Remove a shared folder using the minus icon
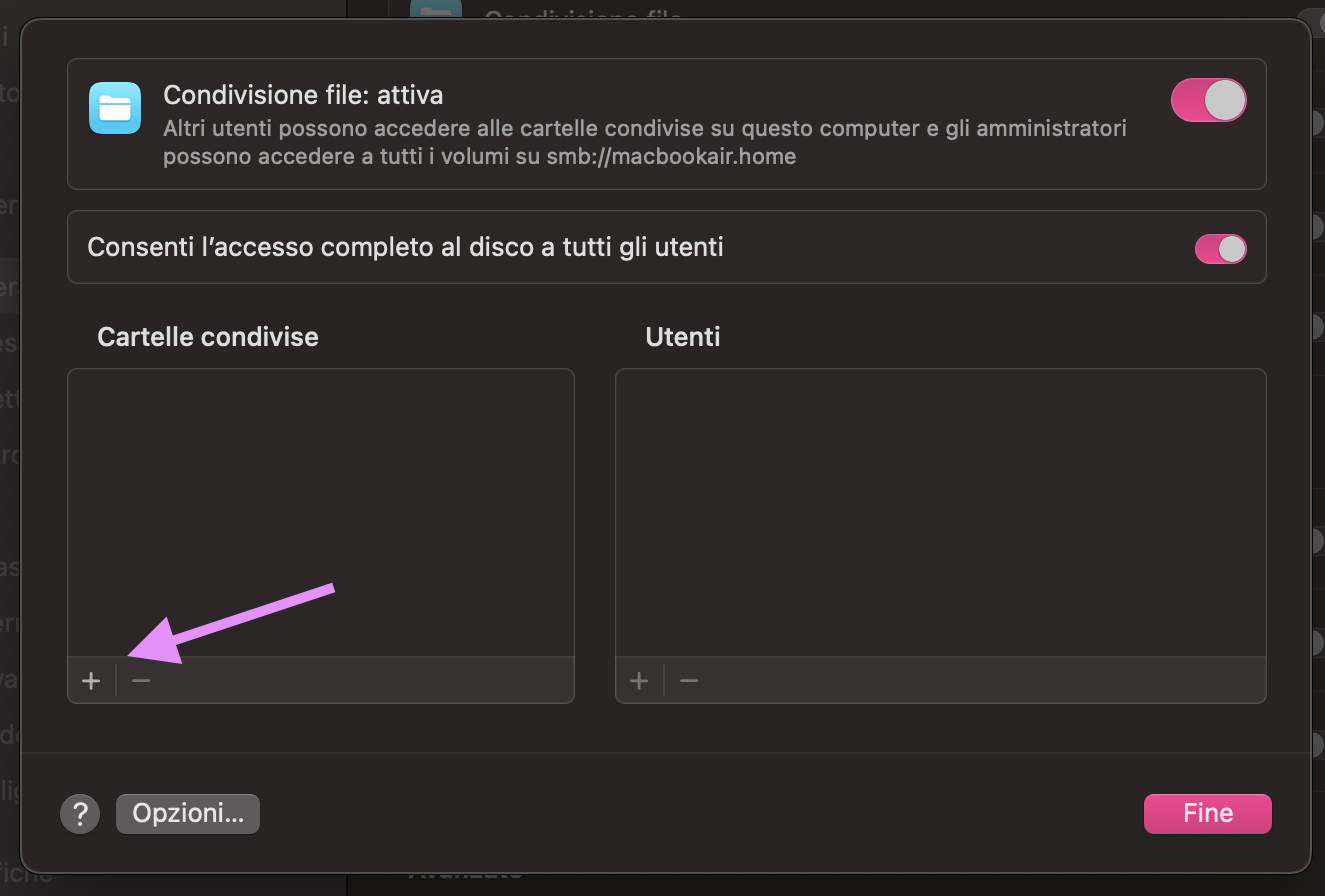Screen dimensions: 1325x896 140,680
